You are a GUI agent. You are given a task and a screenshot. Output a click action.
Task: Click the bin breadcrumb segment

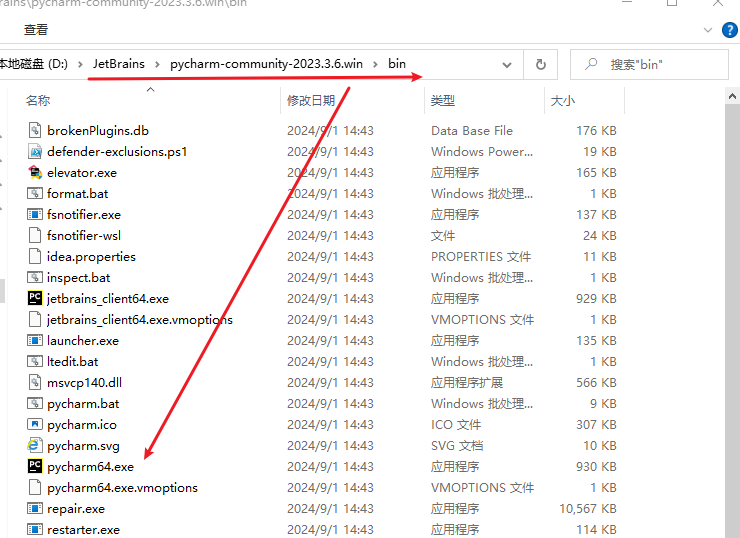(397, 64)
